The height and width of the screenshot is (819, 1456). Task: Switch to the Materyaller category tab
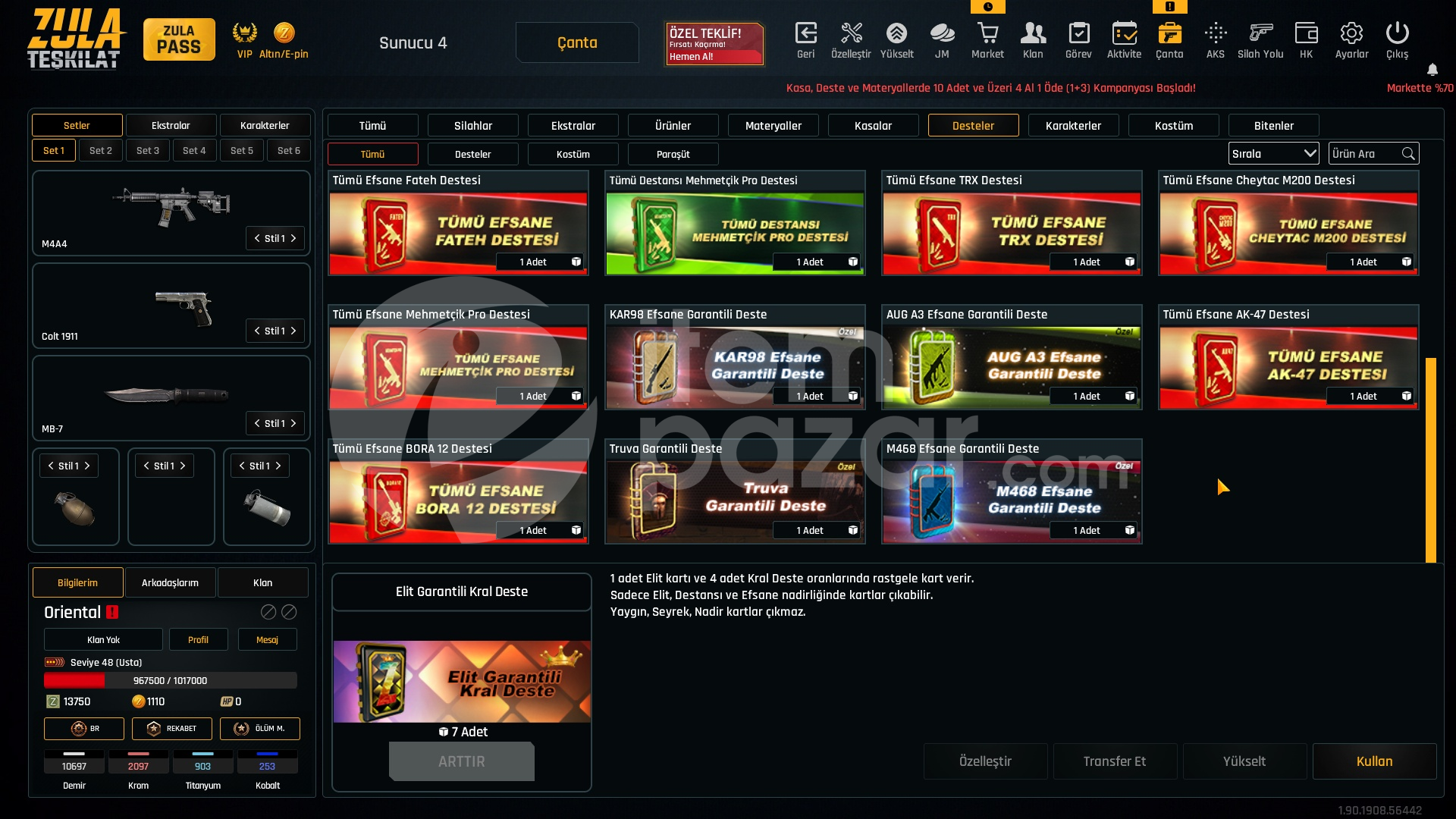click(x=773, y=126)
